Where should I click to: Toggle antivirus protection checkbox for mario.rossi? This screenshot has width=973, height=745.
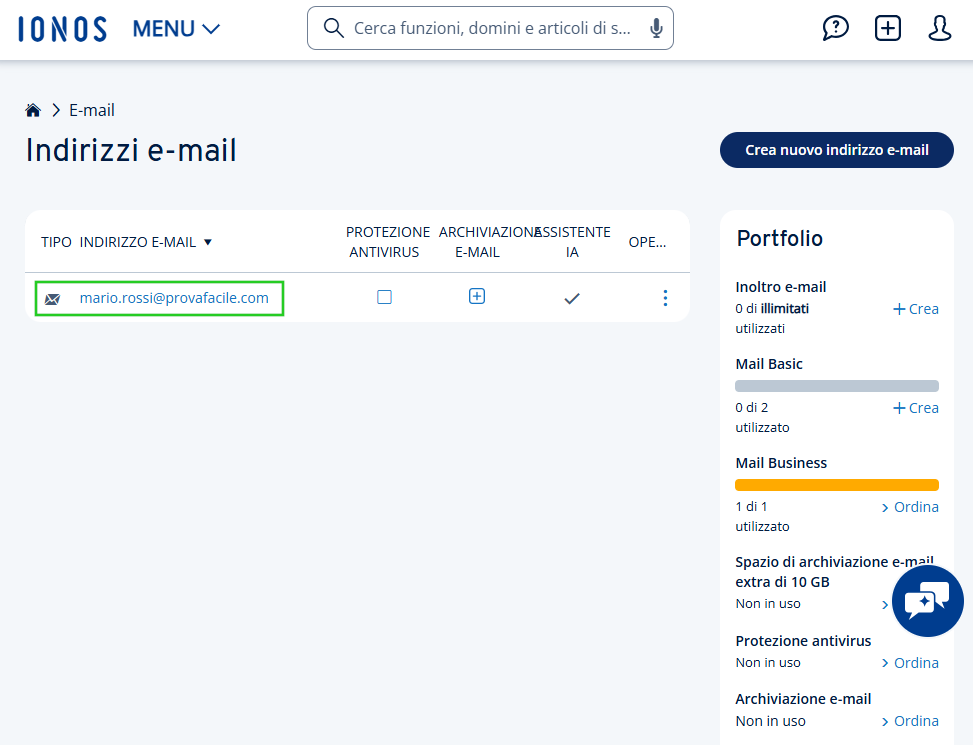pos(384,297)
